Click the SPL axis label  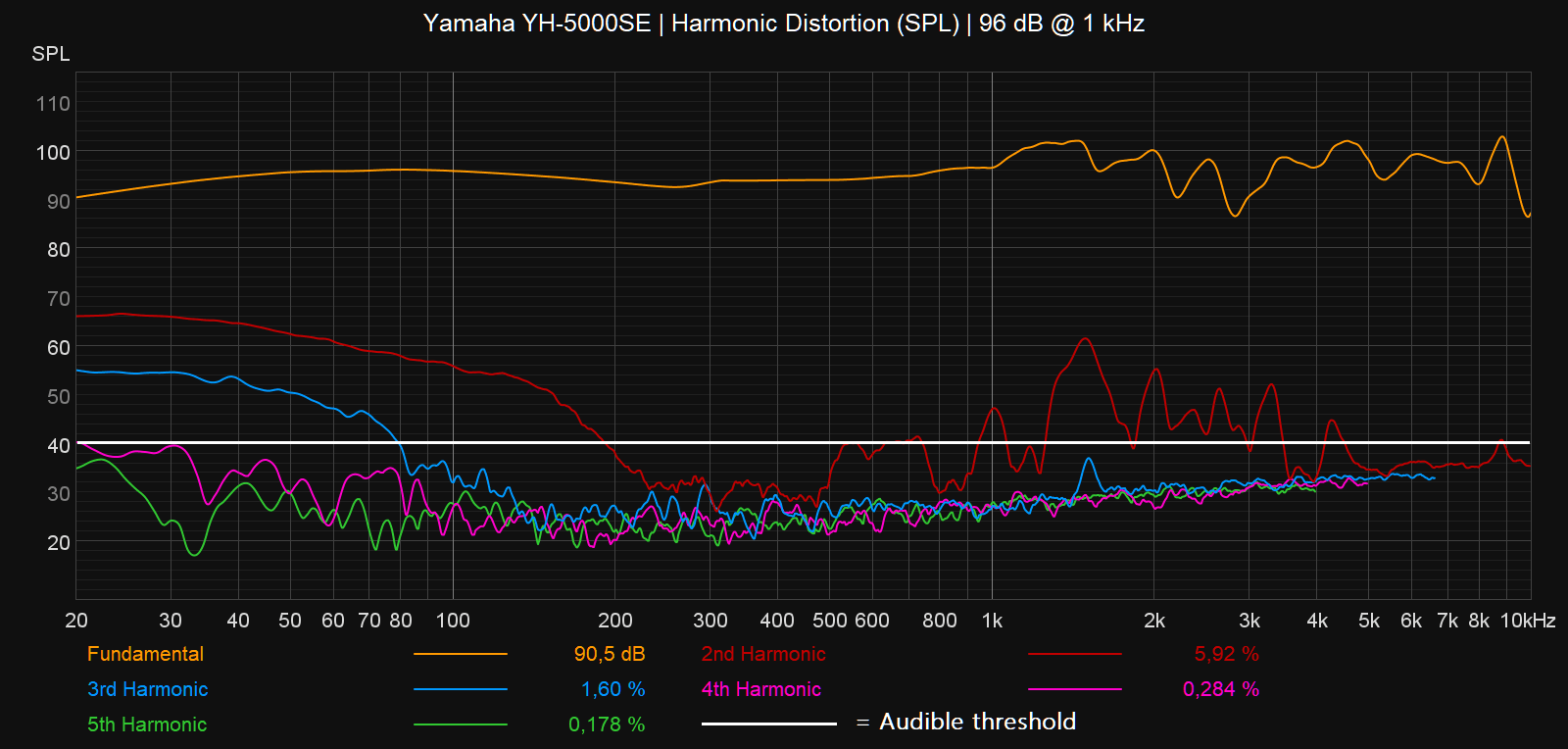point(51,54)
